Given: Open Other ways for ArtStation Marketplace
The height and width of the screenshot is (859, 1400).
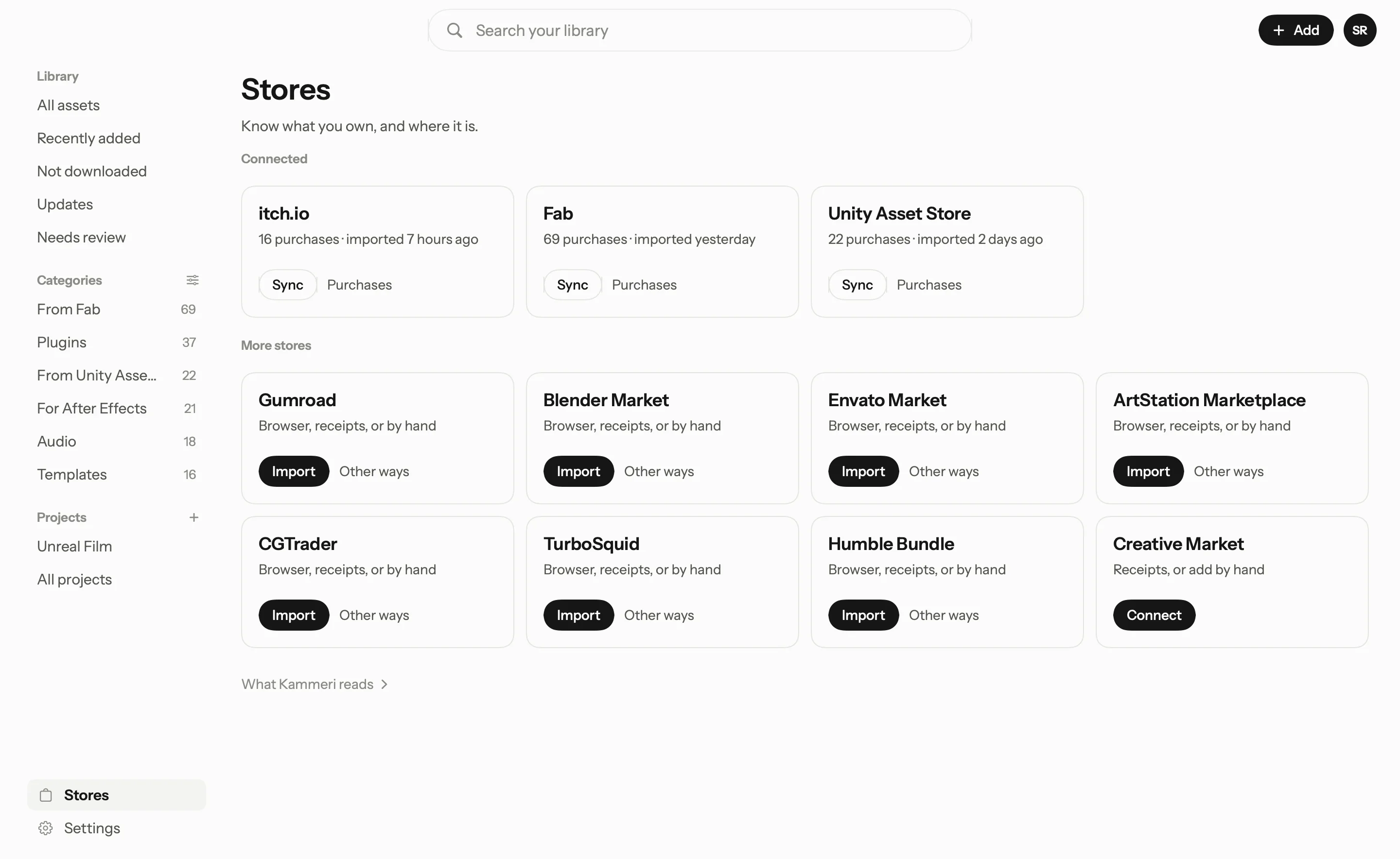Looking at the screenshot, I should pyautogui.click(x=1228, y=471).
